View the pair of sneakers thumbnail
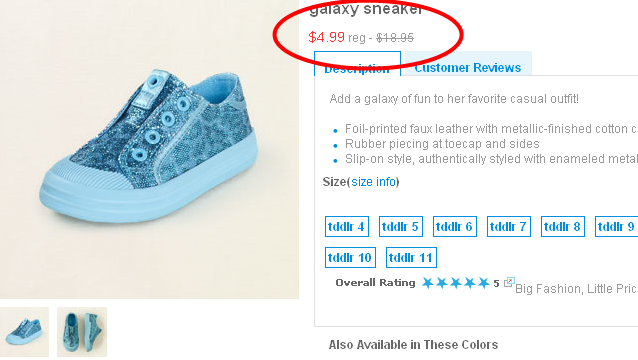 point(82,332)
